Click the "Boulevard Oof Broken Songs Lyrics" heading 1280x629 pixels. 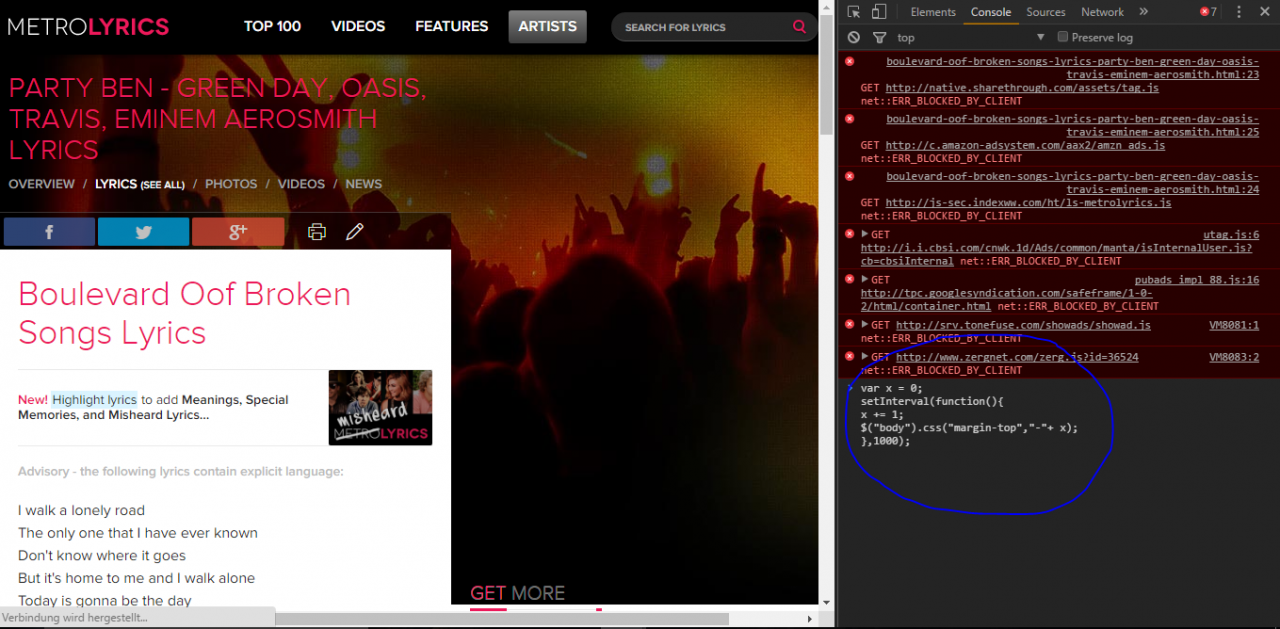pos(185,313)
